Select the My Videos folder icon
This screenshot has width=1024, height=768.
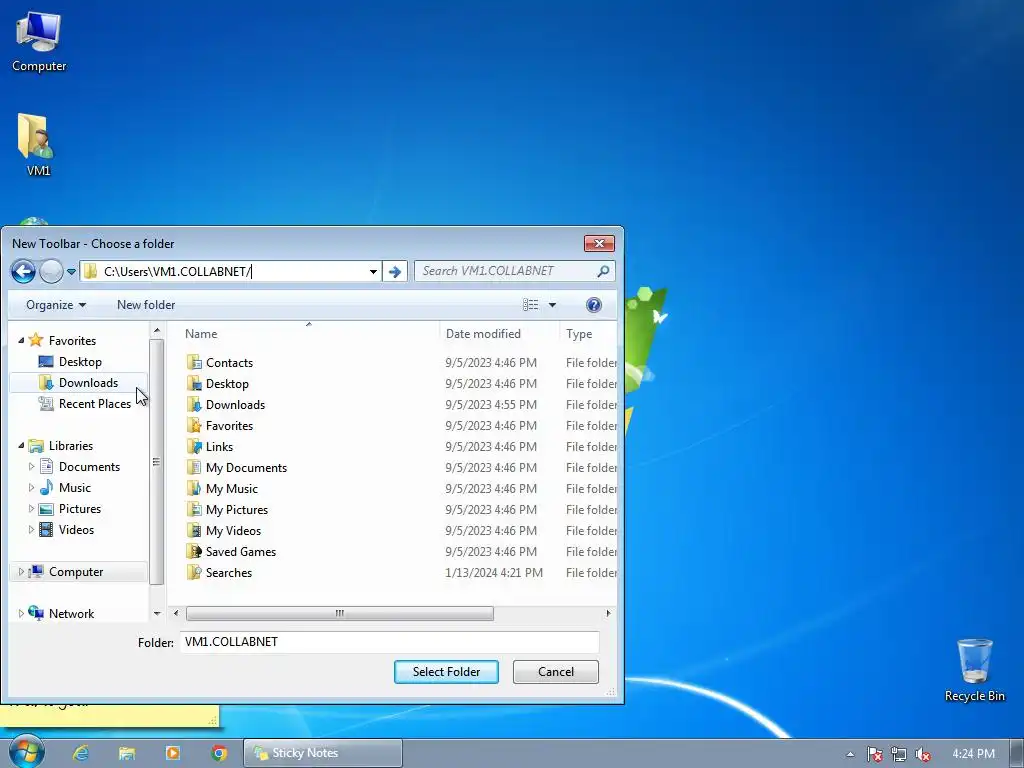(x=194, y=530)
